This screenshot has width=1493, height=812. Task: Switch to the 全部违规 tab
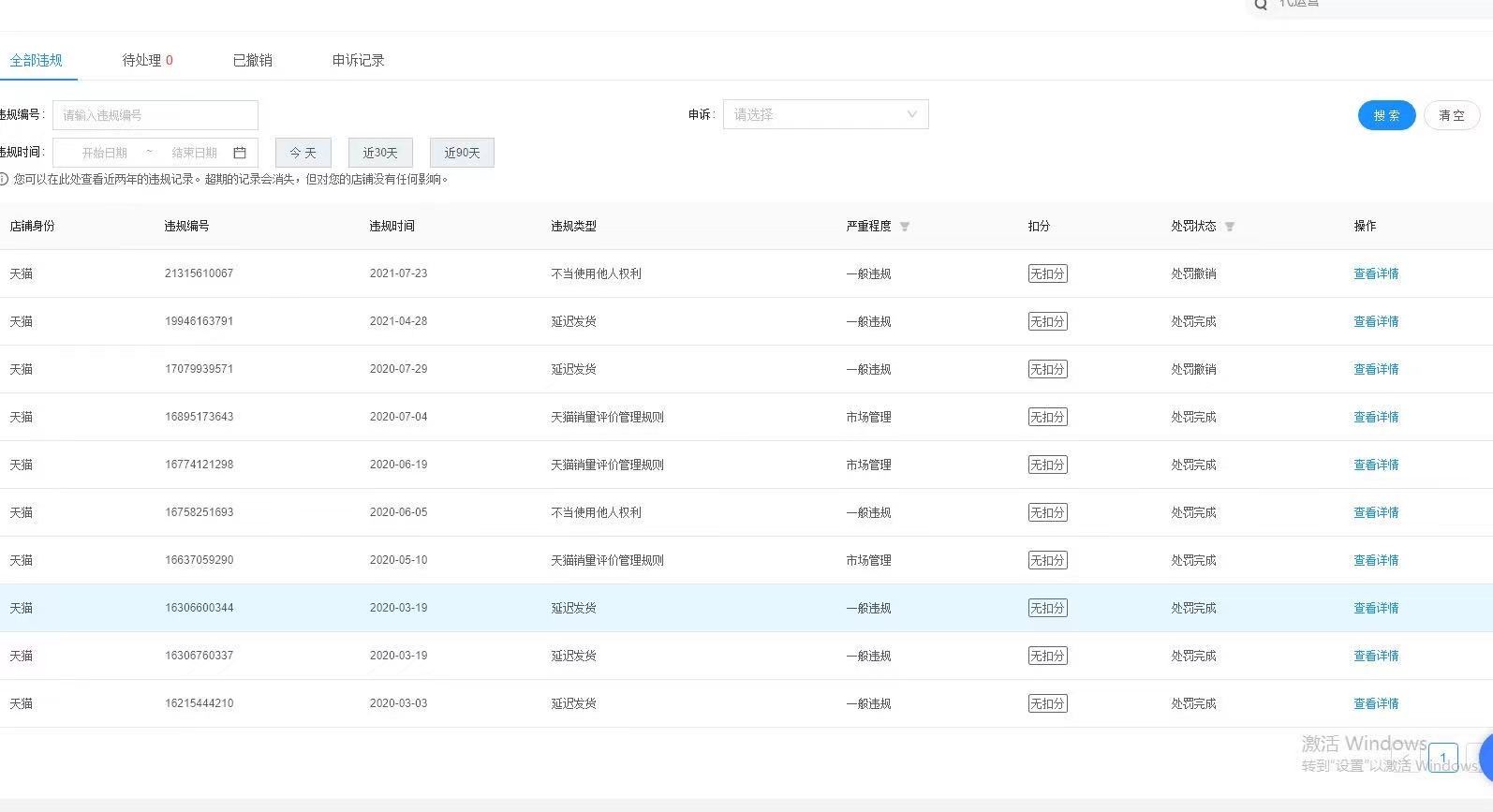36,60
